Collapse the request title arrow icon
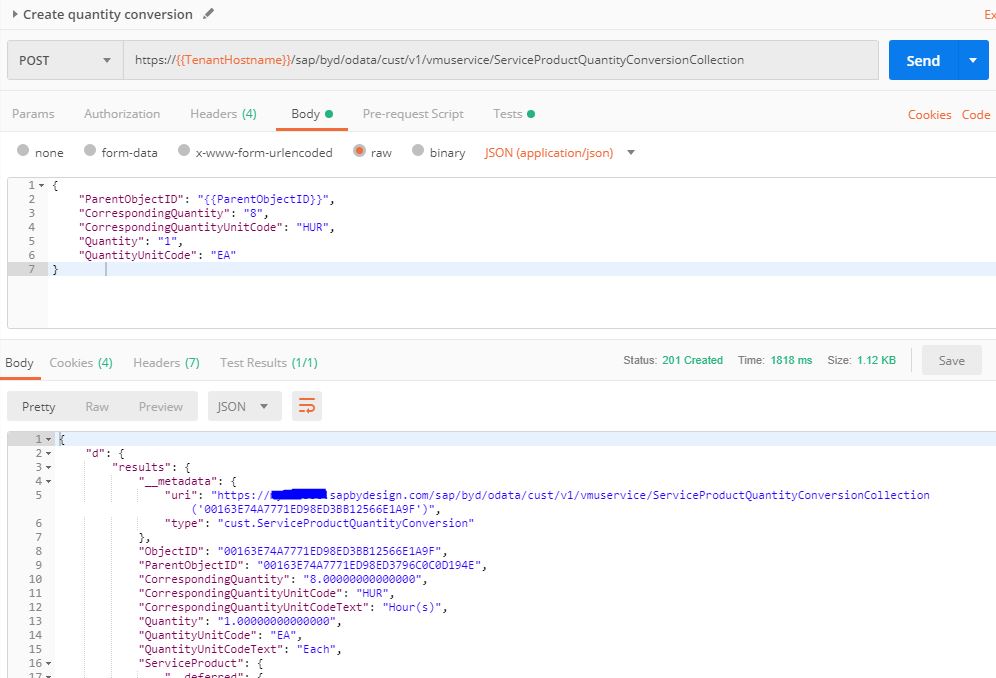Viewport: 996px width, 678px height. point(15,14)
